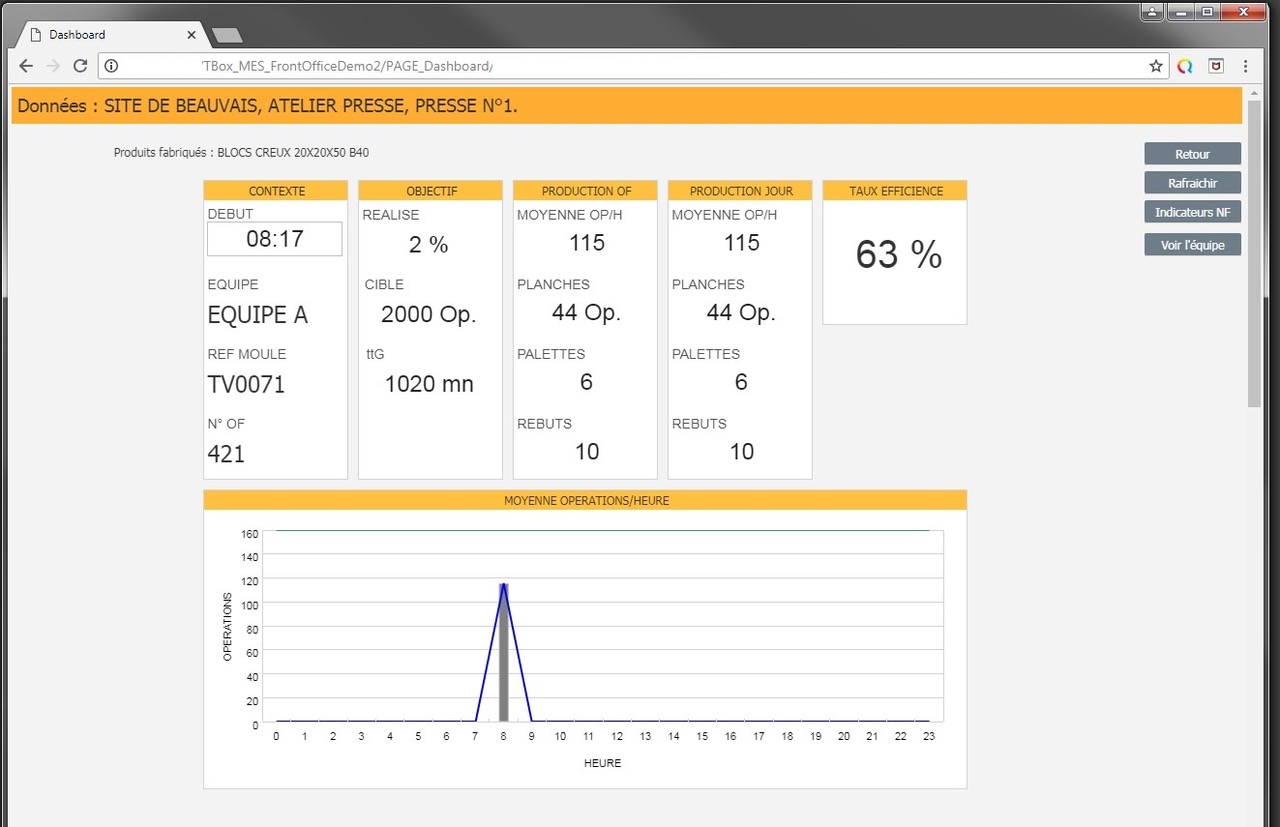Click the DEBUT time field 08:17

(x=275, y=239)
